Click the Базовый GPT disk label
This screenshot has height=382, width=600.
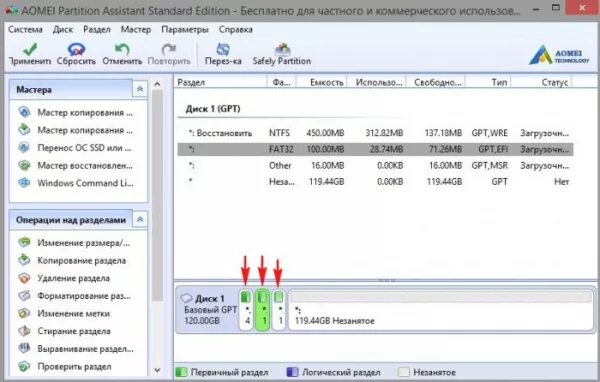210,310
